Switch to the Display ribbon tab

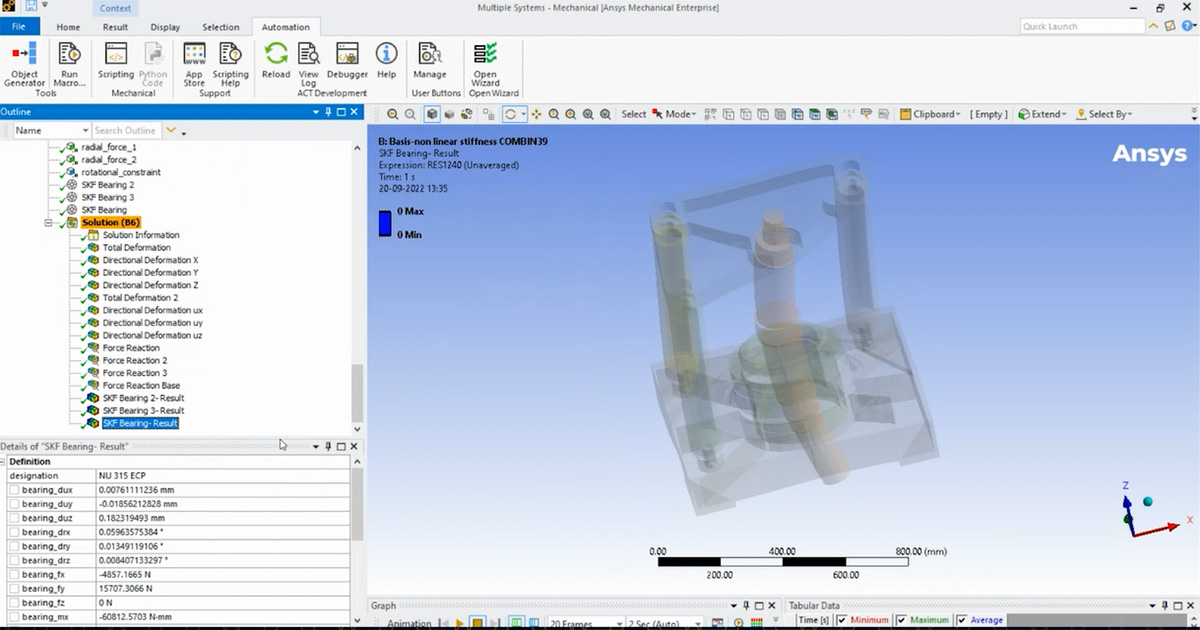pos(165,27)
